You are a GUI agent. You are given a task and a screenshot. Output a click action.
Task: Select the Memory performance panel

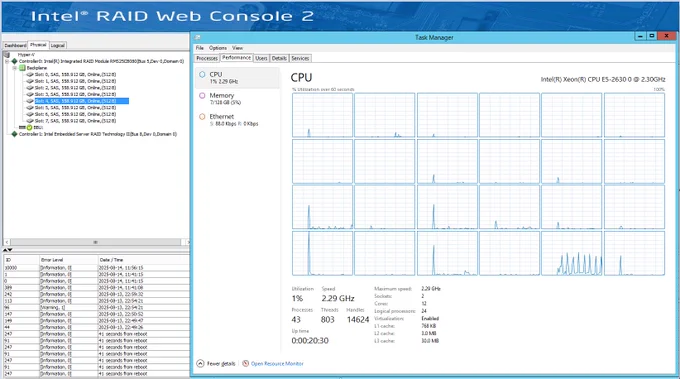[x=237, y=98]
